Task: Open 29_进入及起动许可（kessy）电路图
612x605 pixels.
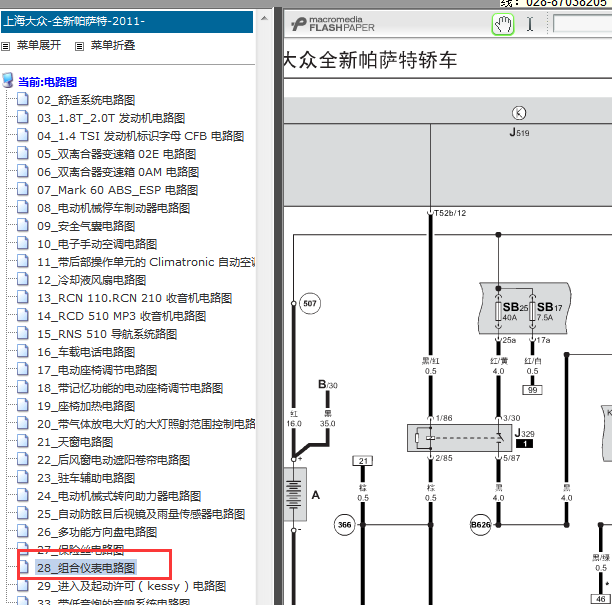Action: click(132, 586)
